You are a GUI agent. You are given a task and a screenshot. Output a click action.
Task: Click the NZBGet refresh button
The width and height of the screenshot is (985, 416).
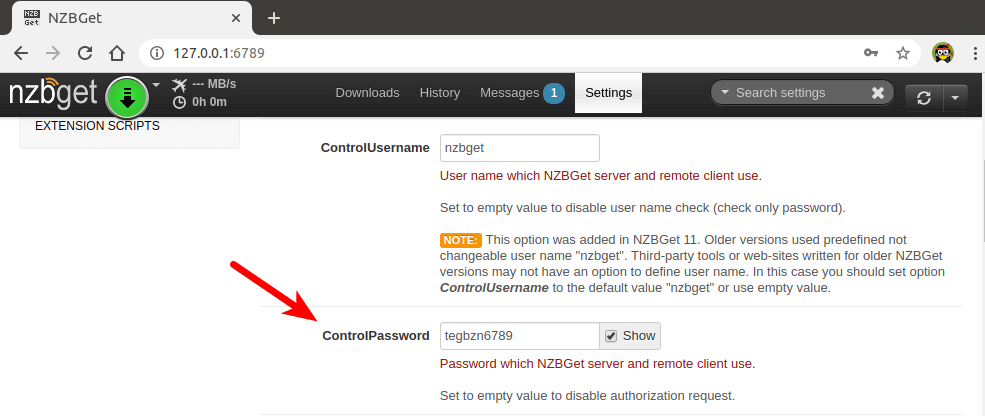pos(924,97)
